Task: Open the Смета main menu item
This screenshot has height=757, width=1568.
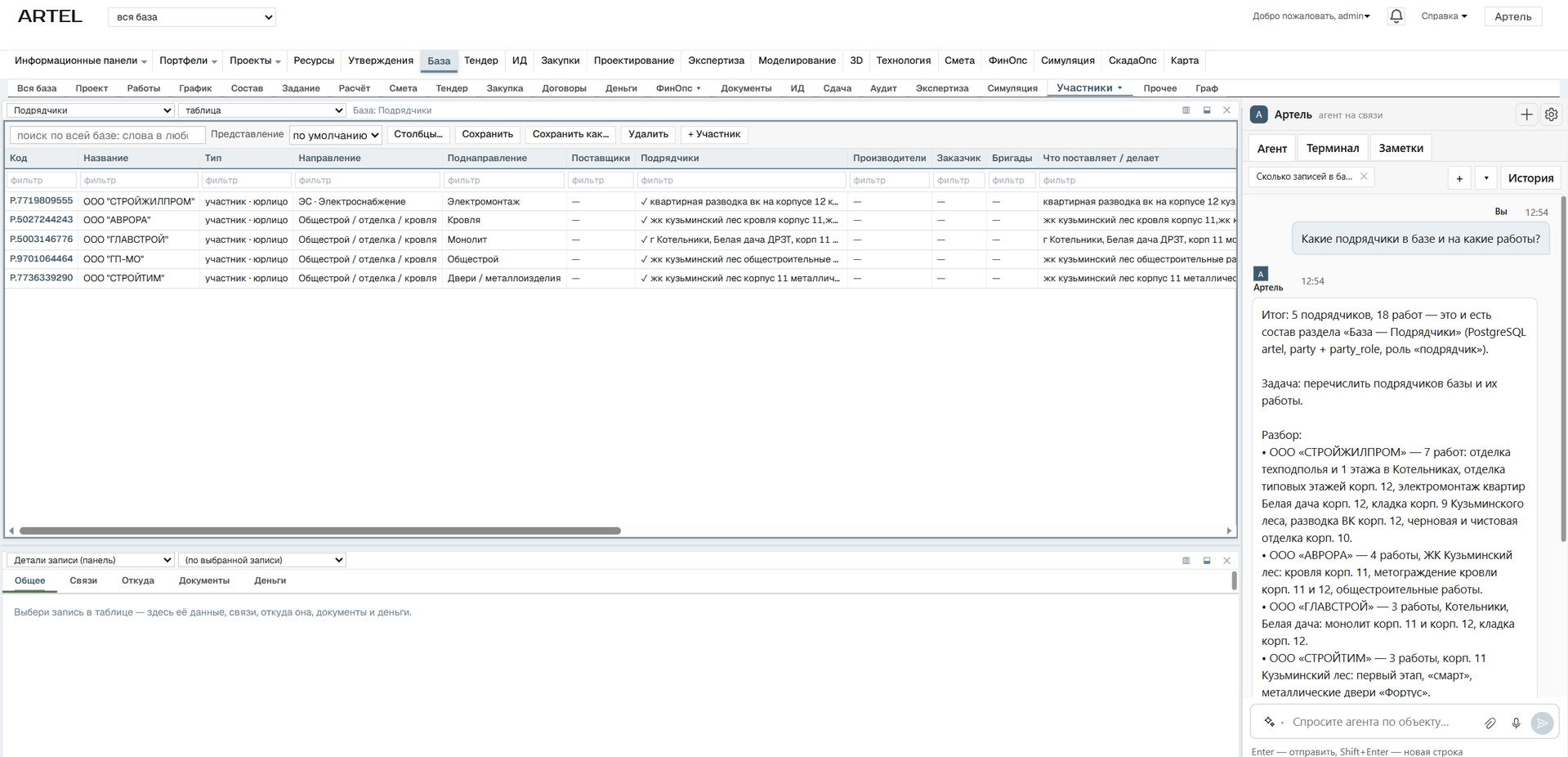Action: 959,60
